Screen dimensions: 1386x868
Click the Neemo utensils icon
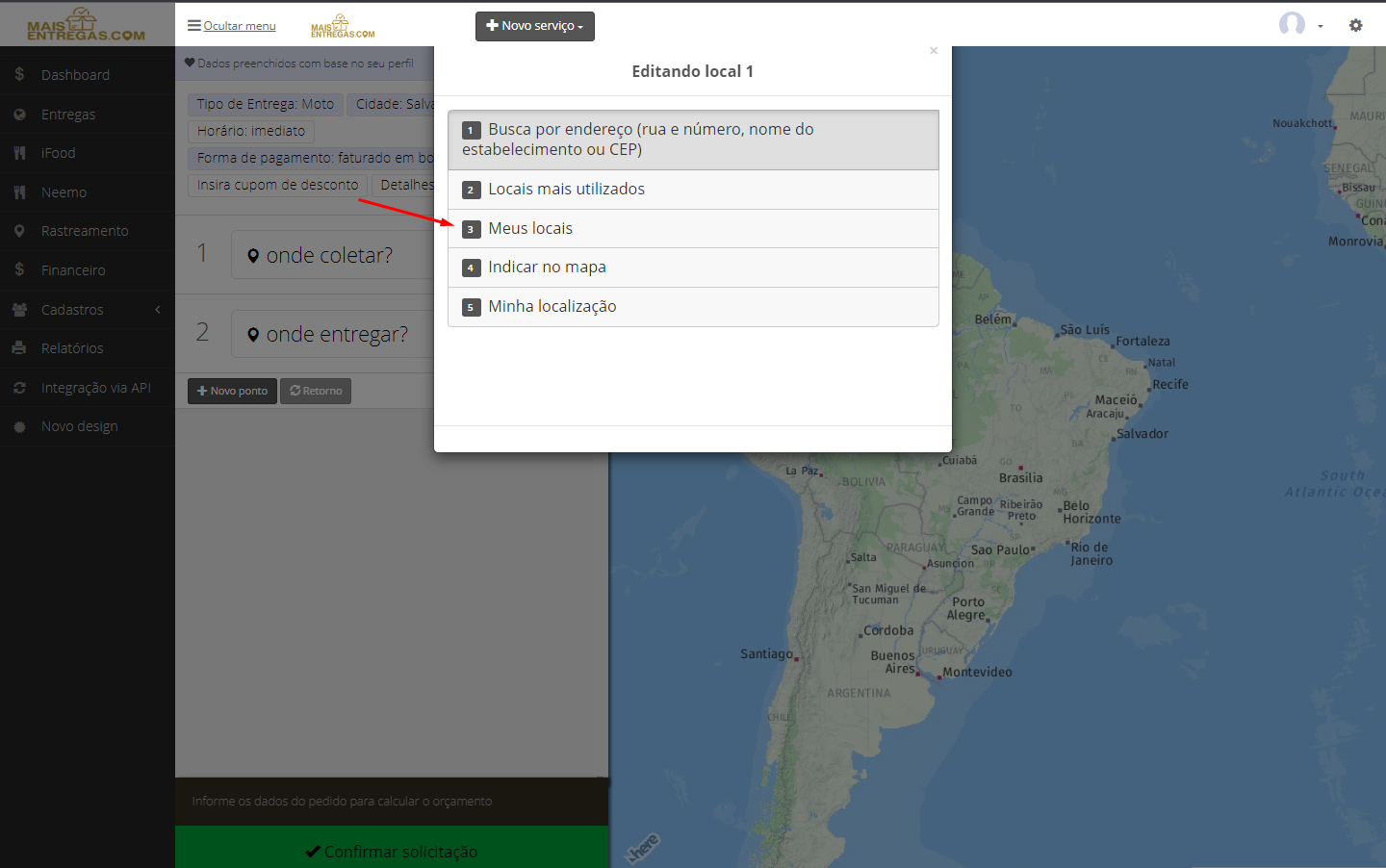(19, 192)
